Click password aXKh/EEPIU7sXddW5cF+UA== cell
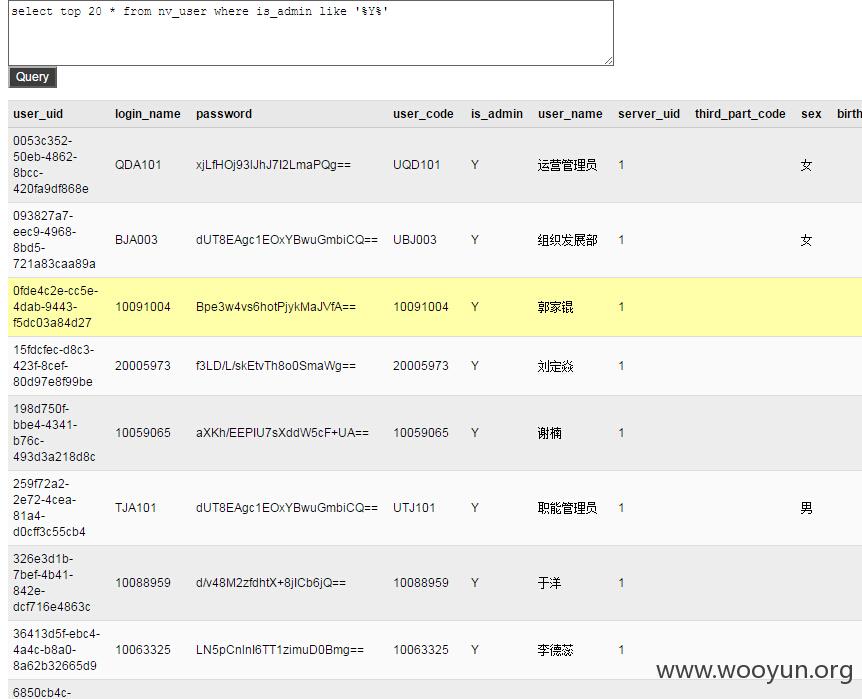This screenshot has height=699, width=862. [282, 433]
